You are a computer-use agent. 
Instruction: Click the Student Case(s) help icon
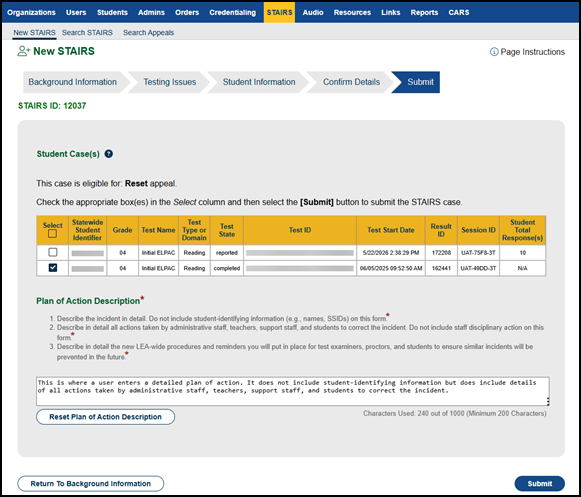click(109, 154)
